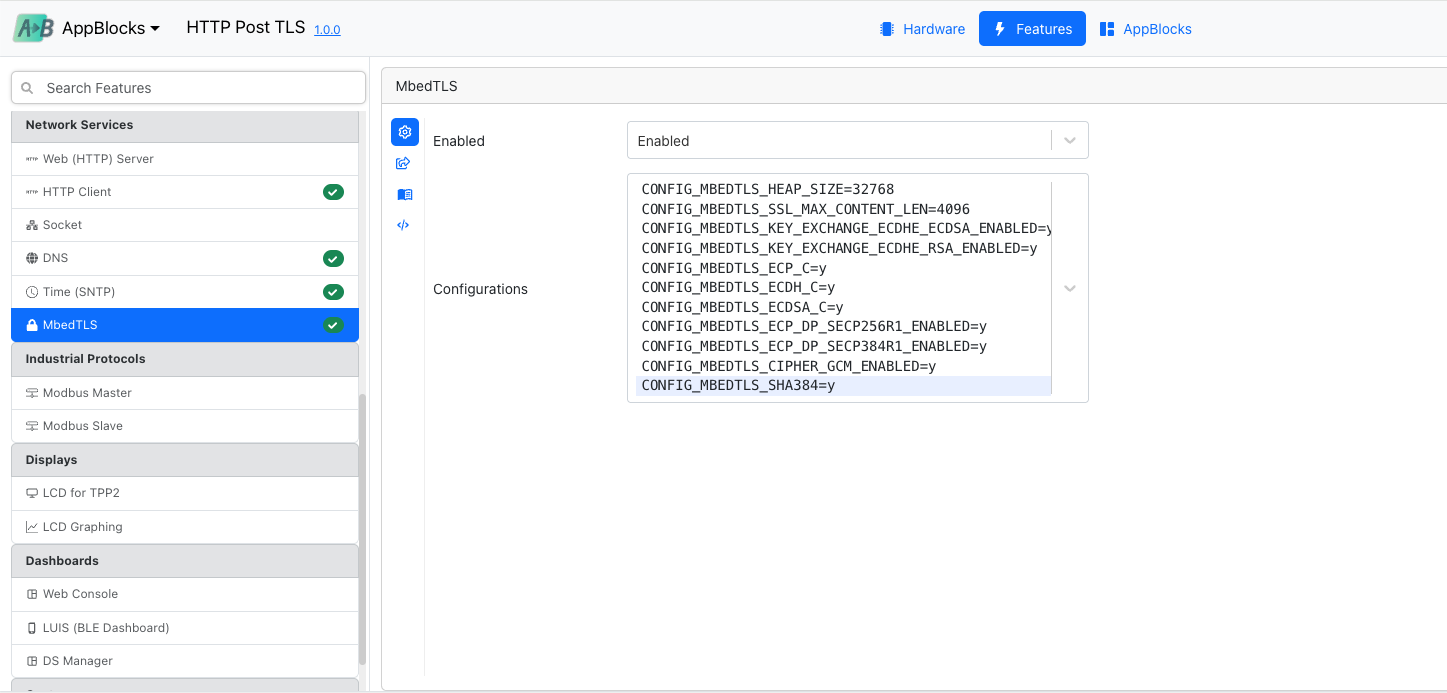
Task: Select LCD Graphing feature
Action: (185, 527)
